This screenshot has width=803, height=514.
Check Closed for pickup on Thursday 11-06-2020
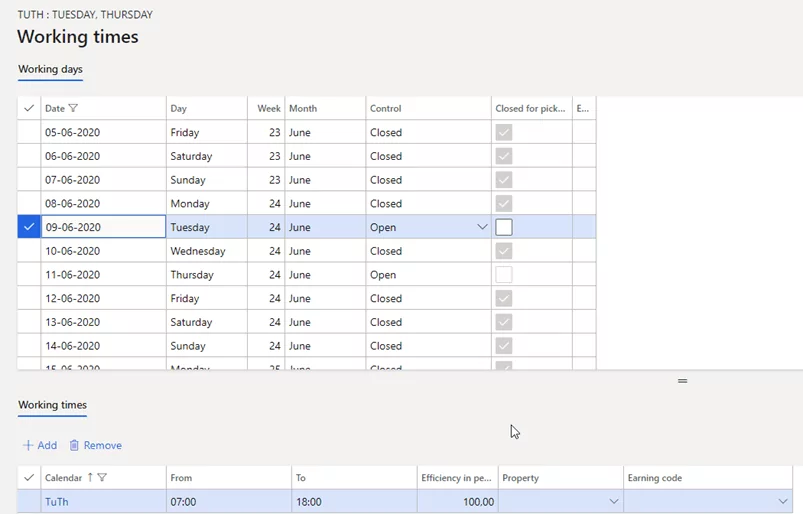tap(504, 274)
